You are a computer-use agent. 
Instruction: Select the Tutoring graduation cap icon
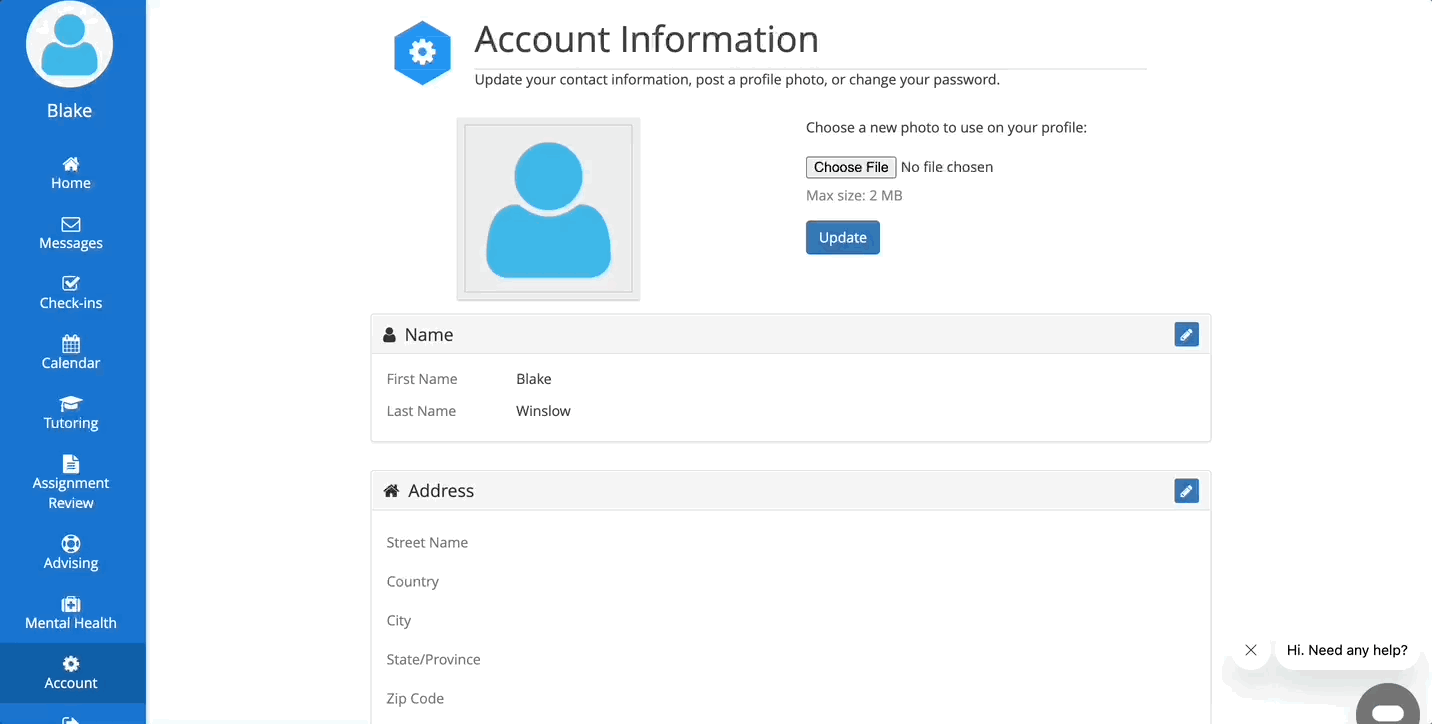pos(70,404)
